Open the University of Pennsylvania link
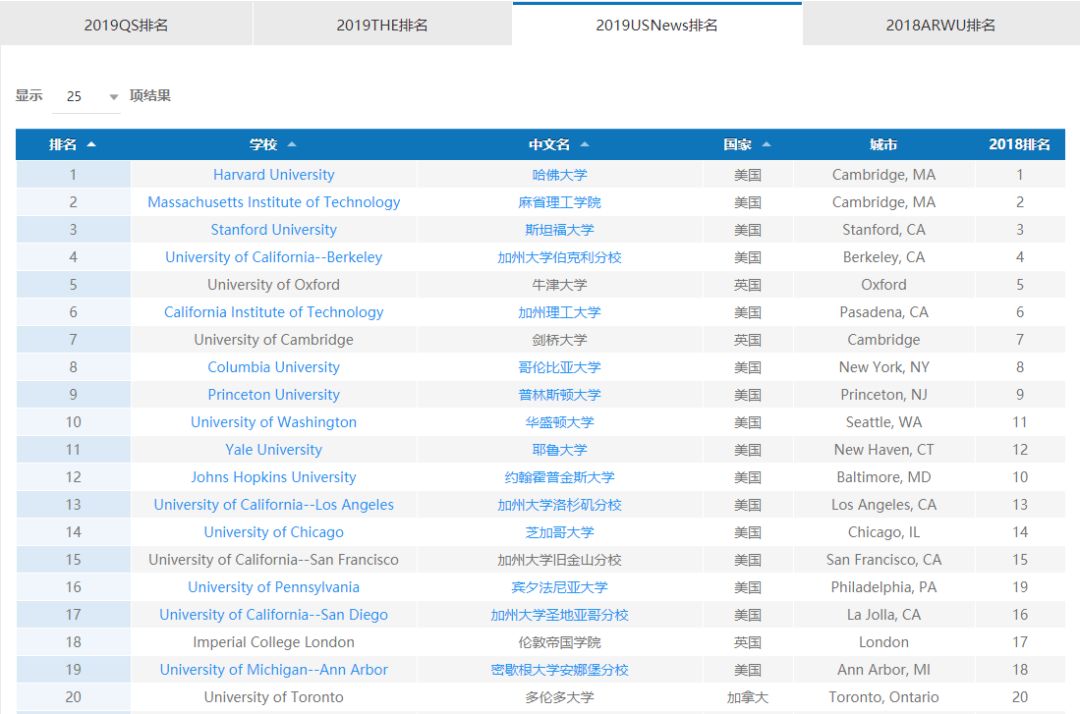Screen dimensions: 1080x714 [x=273, y=588]
